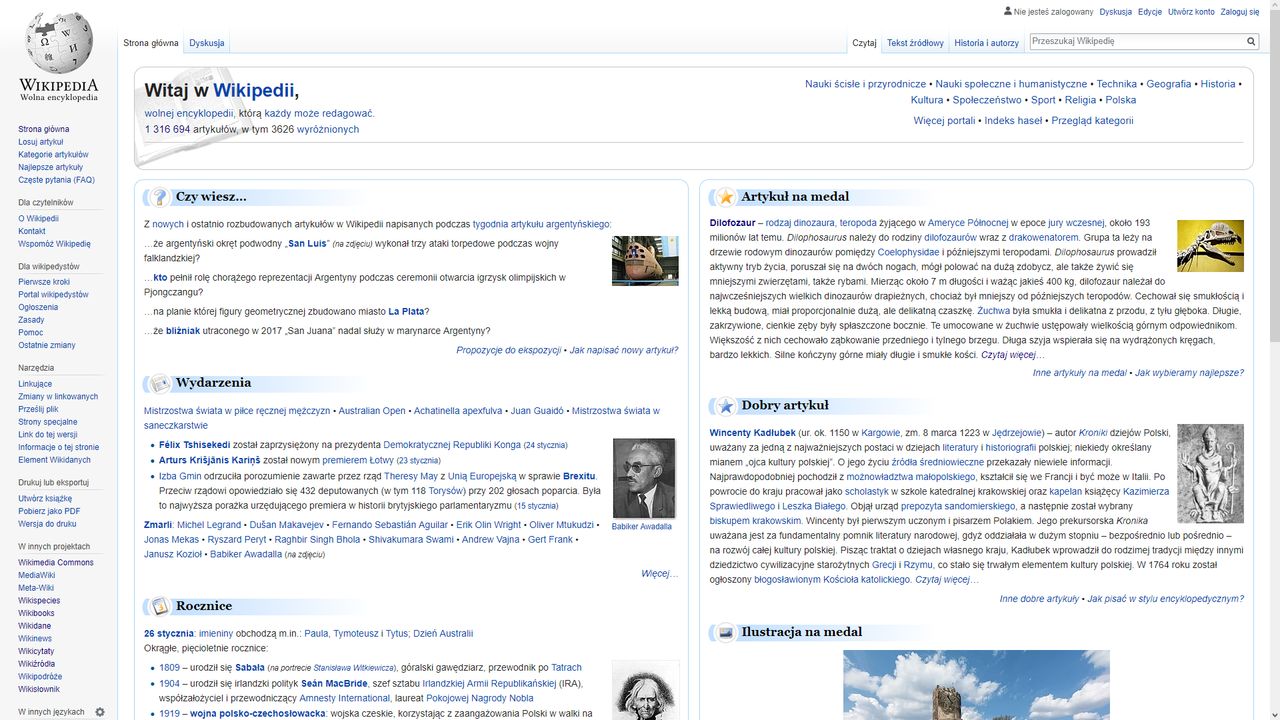Viewport: 1280px width, 720px height.
Task: Open the San Luis submarine thumbnail
Action: tap(645, 261)
